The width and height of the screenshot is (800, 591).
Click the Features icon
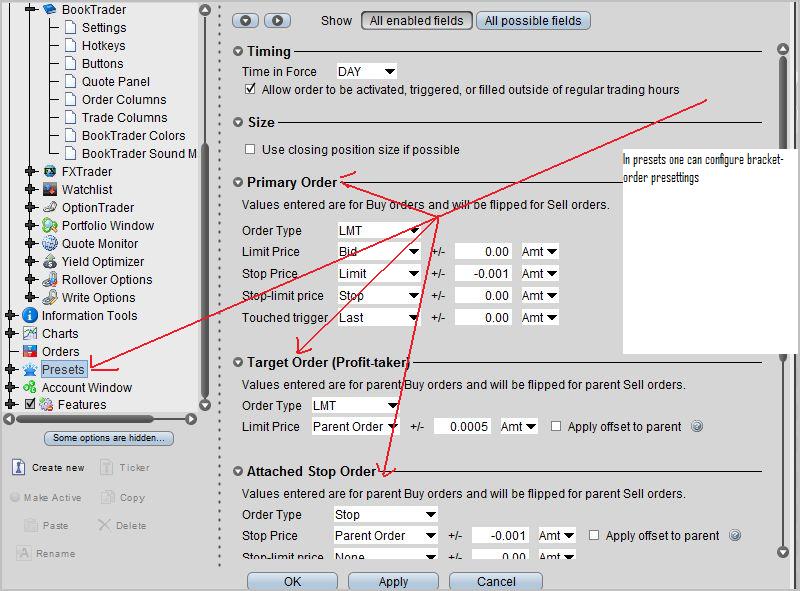point(46,404)
